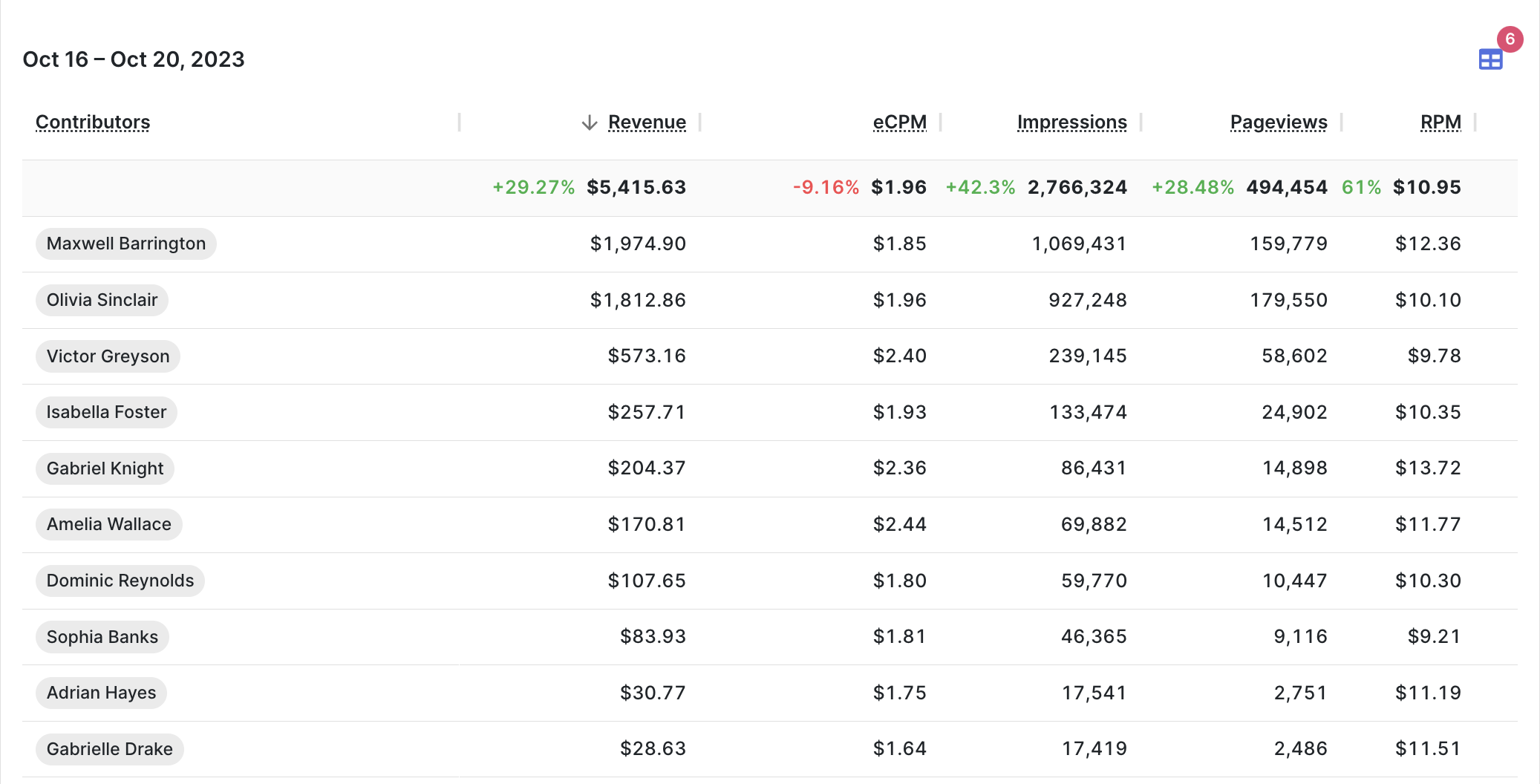The width and height of the screenshot is (1540, 784).
Task: Click Maxwell Barrington's revenue $1,974.90
Action: pos(638,244)
